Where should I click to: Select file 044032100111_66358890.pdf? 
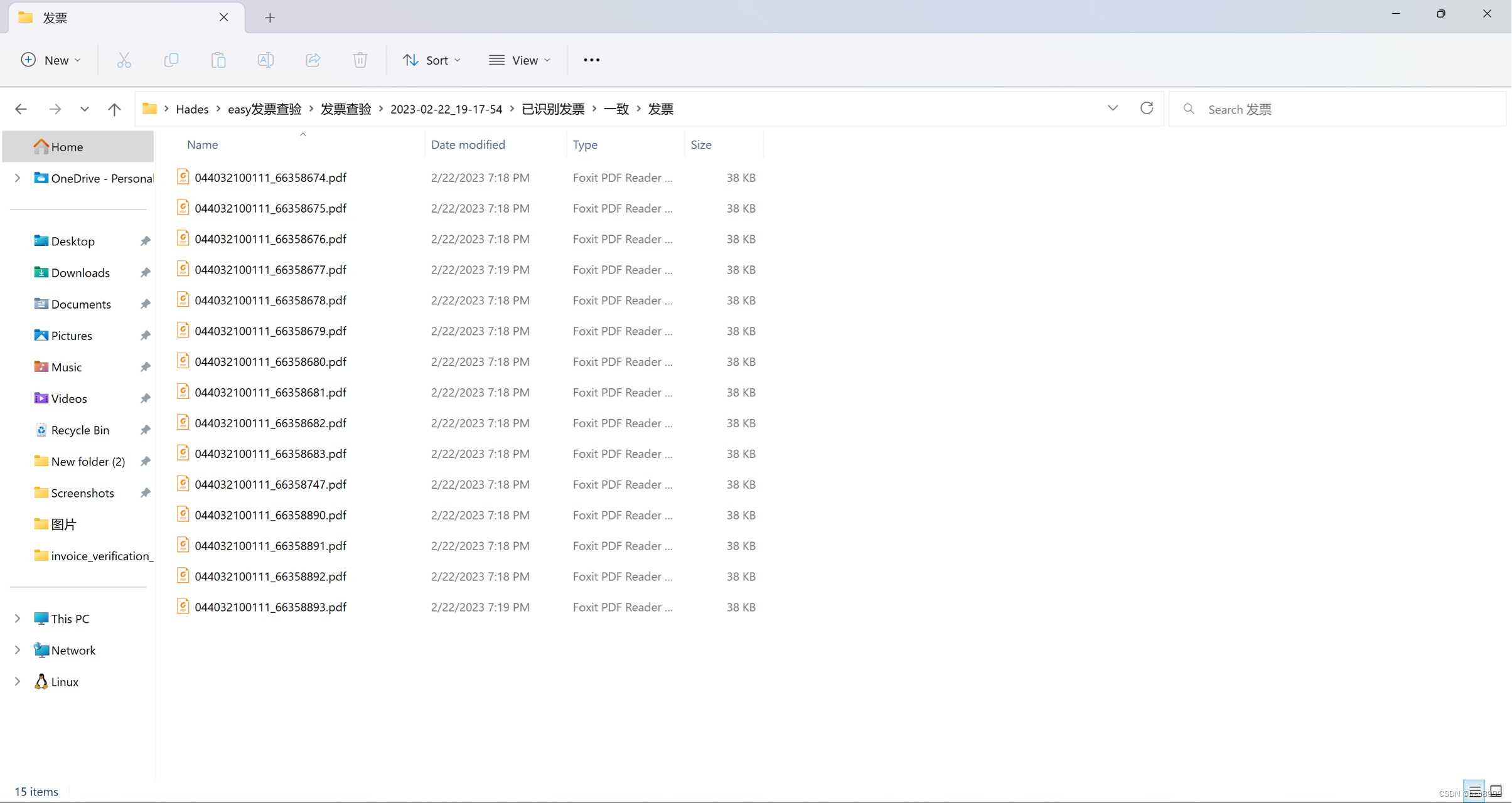point(271,515)
